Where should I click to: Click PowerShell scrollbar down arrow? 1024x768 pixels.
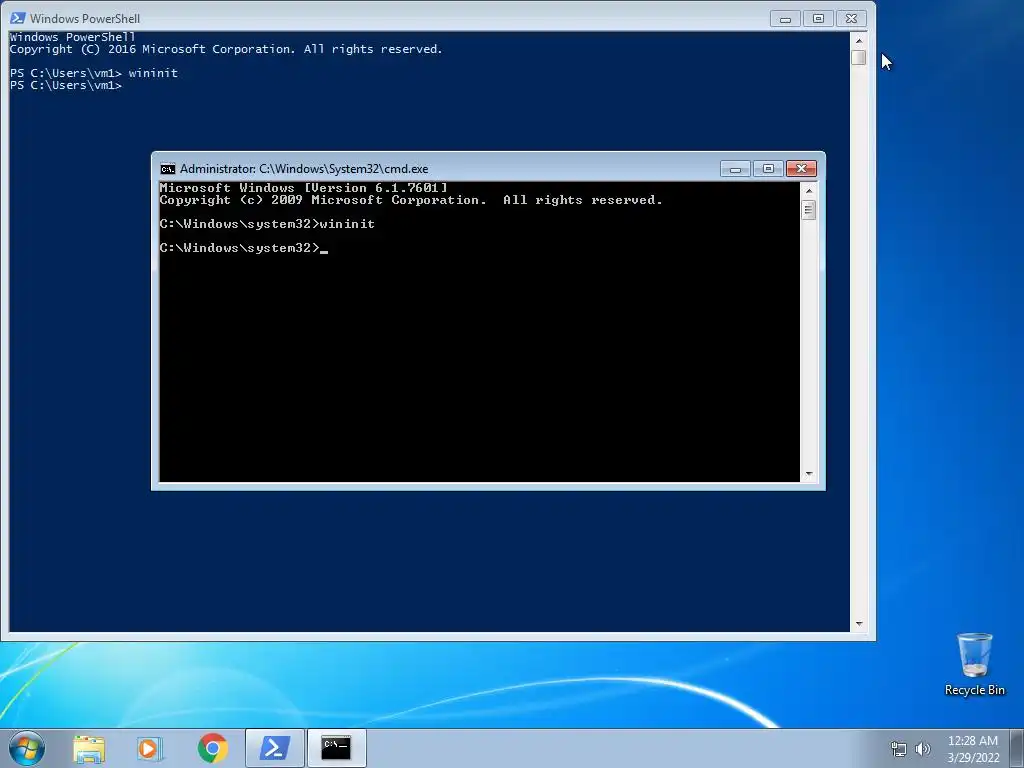[x=859, y=624]
